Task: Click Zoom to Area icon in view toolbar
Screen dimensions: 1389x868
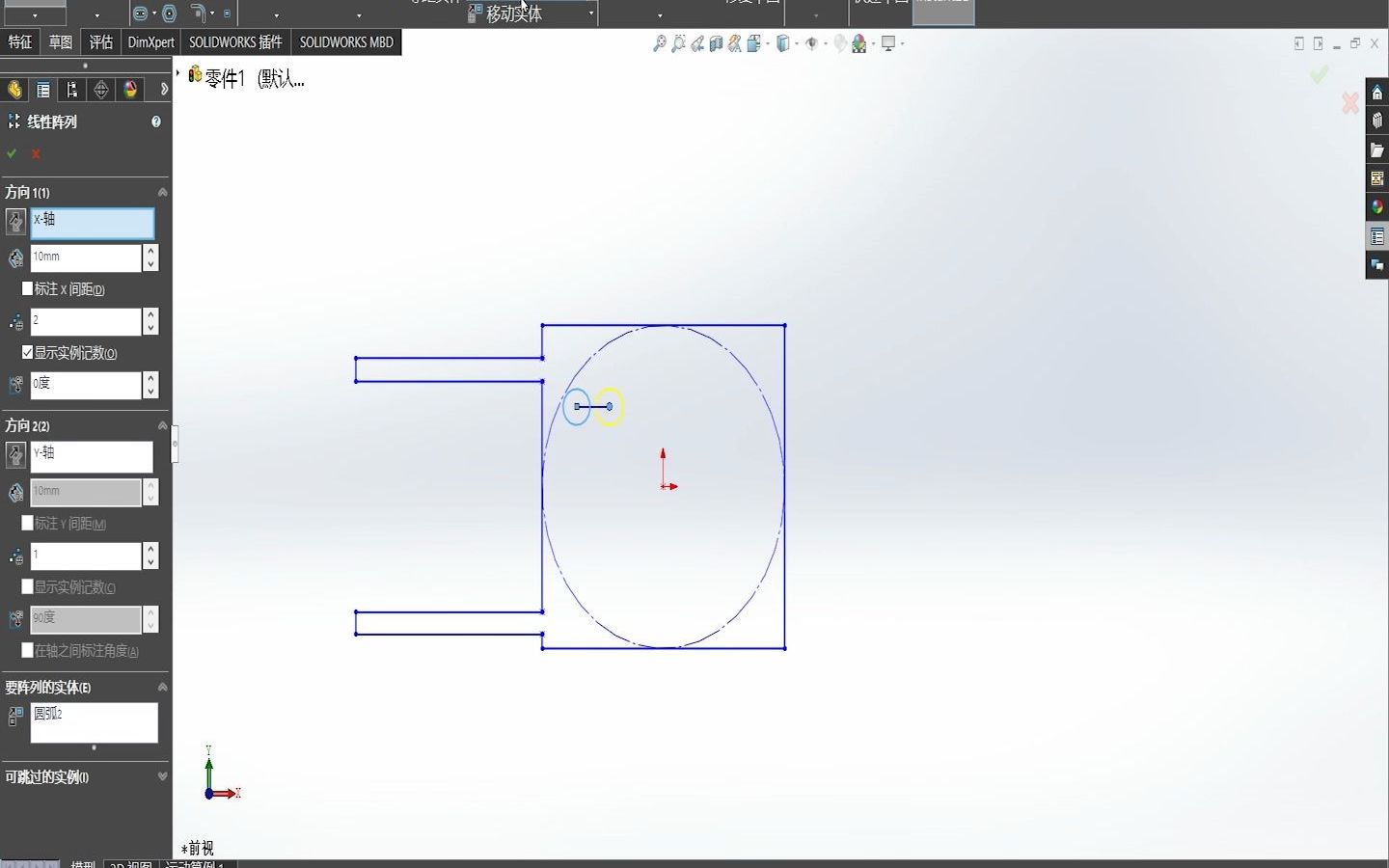Action: pyautogui.click(x=679, y=43)
